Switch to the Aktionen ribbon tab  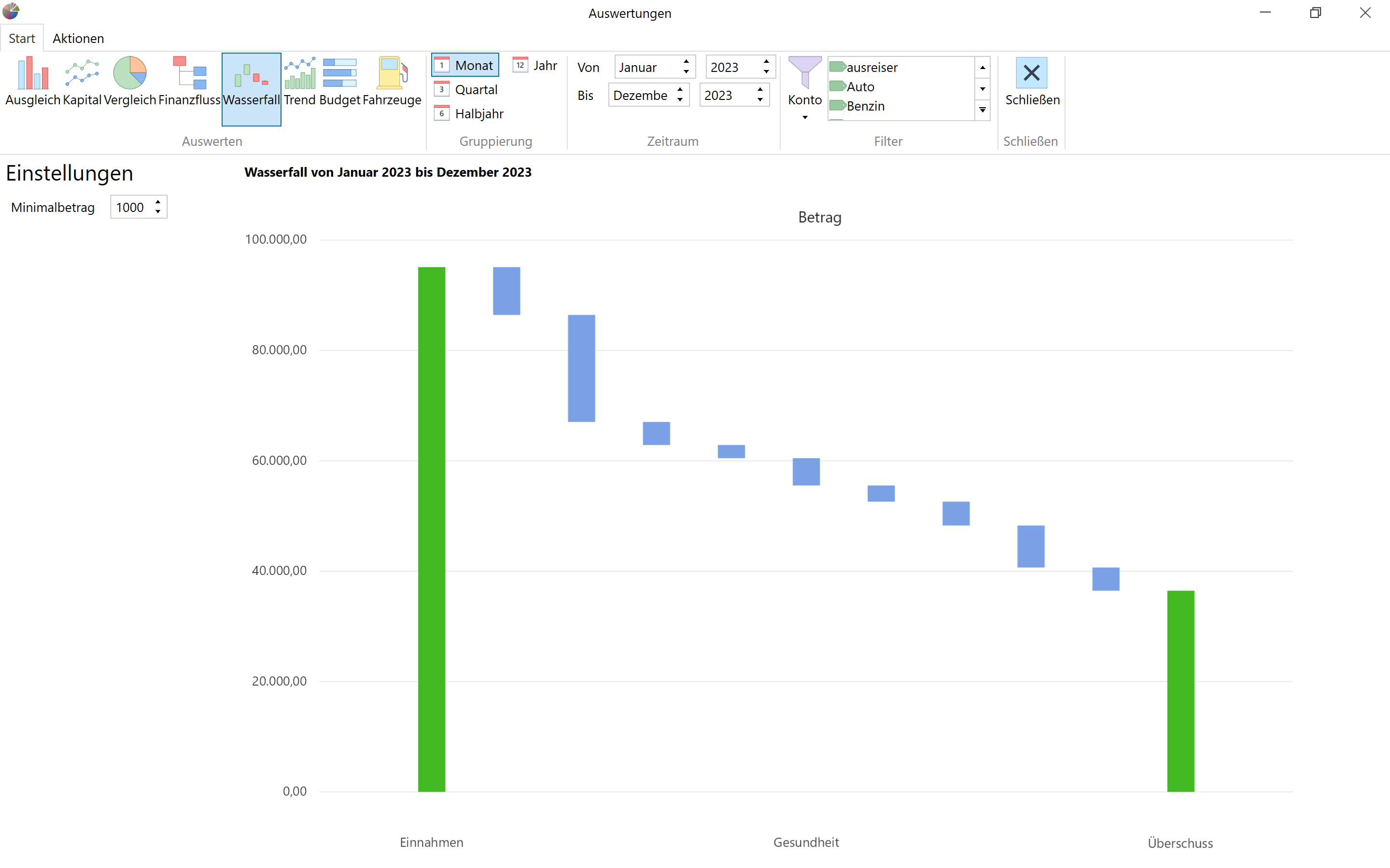coord(79,39)
